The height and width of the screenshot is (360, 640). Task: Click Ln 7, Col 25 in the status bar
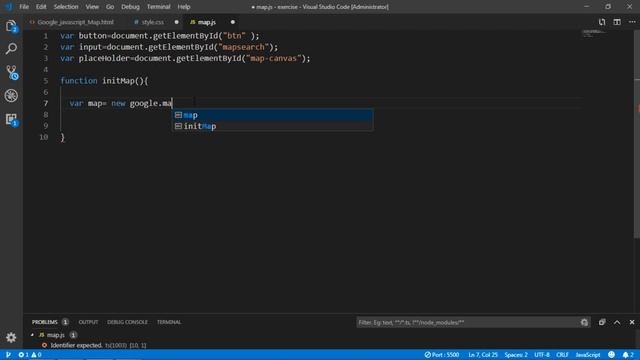[483, 355]
